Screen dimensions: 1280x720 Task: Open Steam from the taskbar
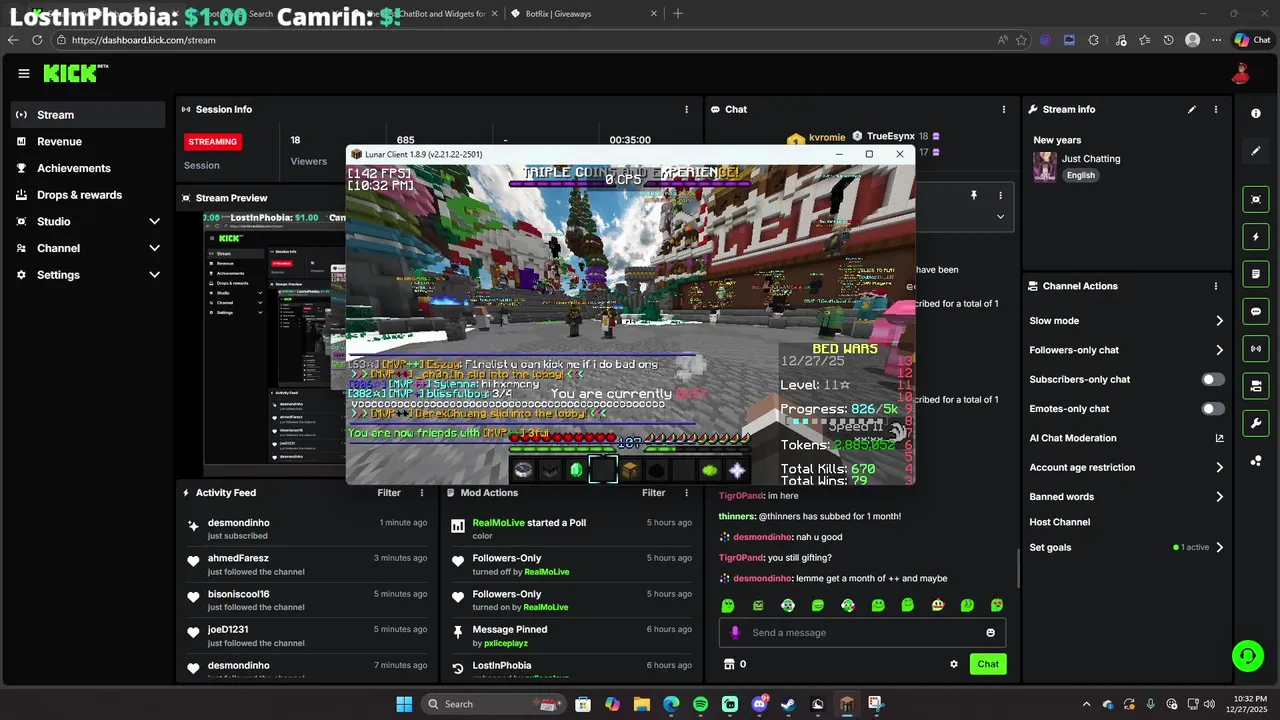(788, 704)
